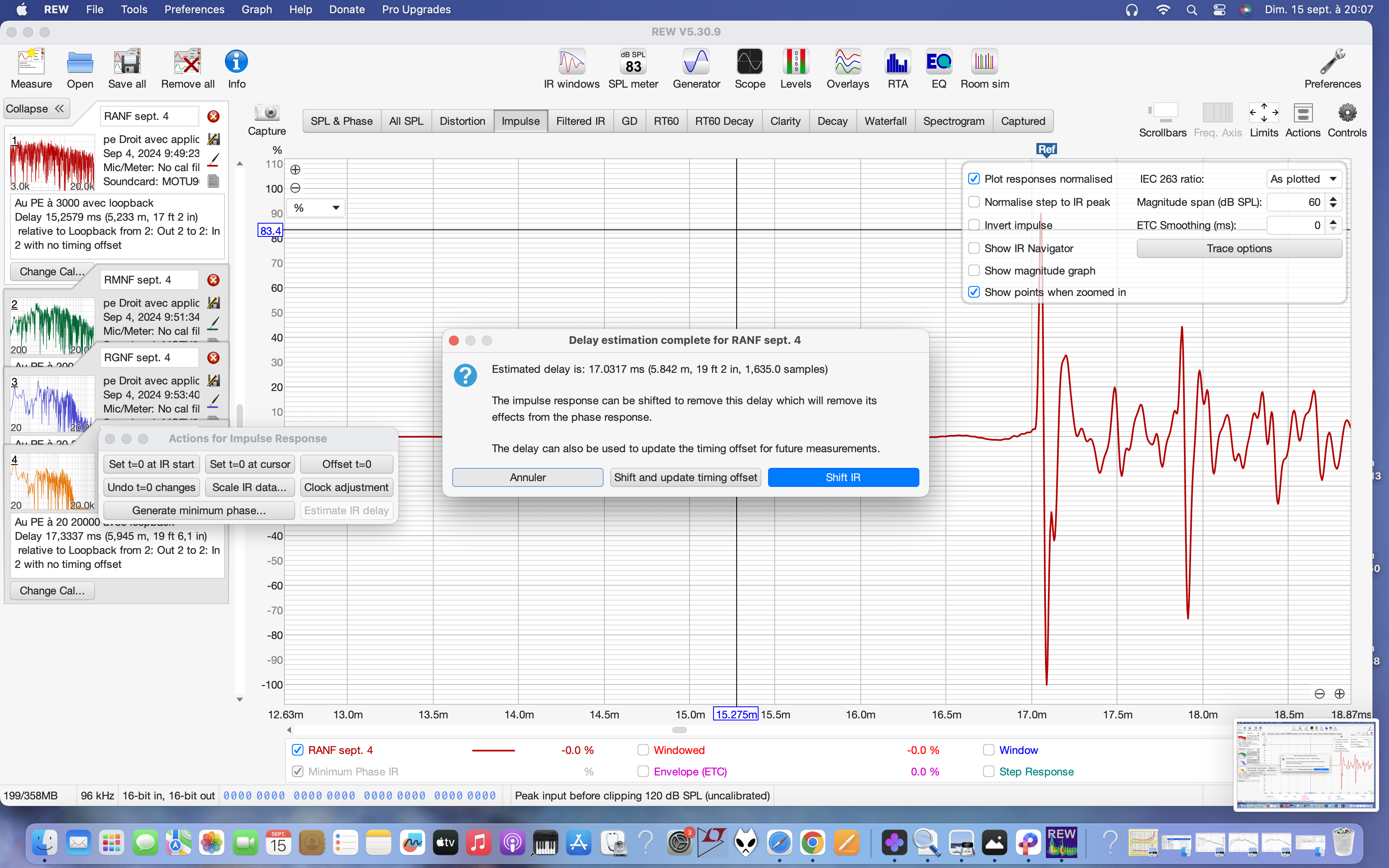Viewport: 1389px width, 868px height.
Task: Uncheck Plot responses normalised
Action: pos(974,179)
